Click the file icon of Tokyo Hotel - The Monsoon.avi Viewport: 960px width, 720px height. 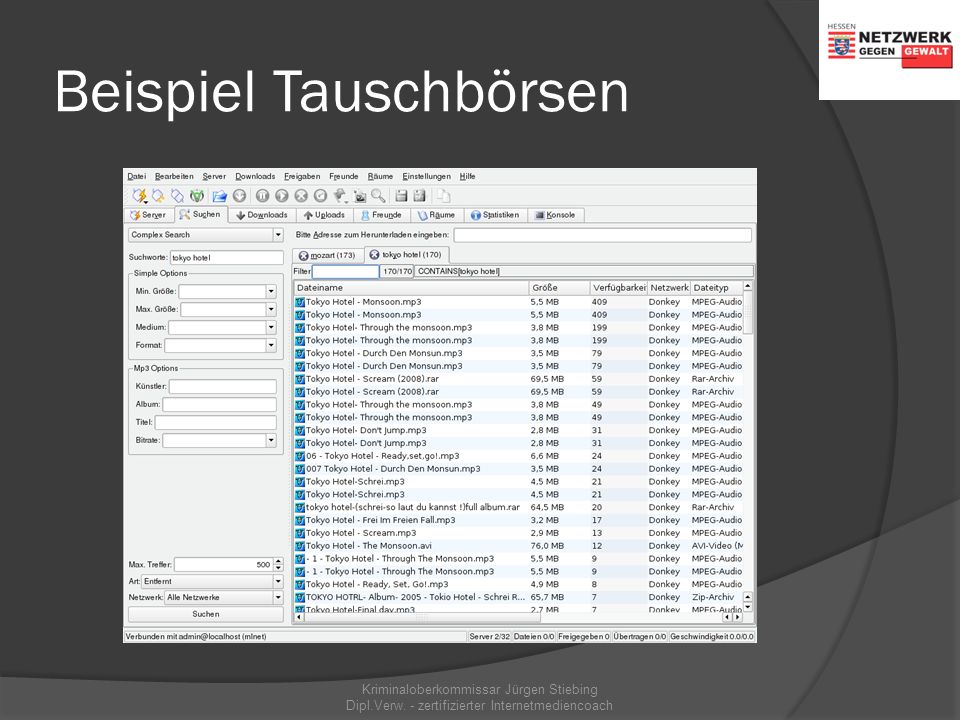click(300, 546)
